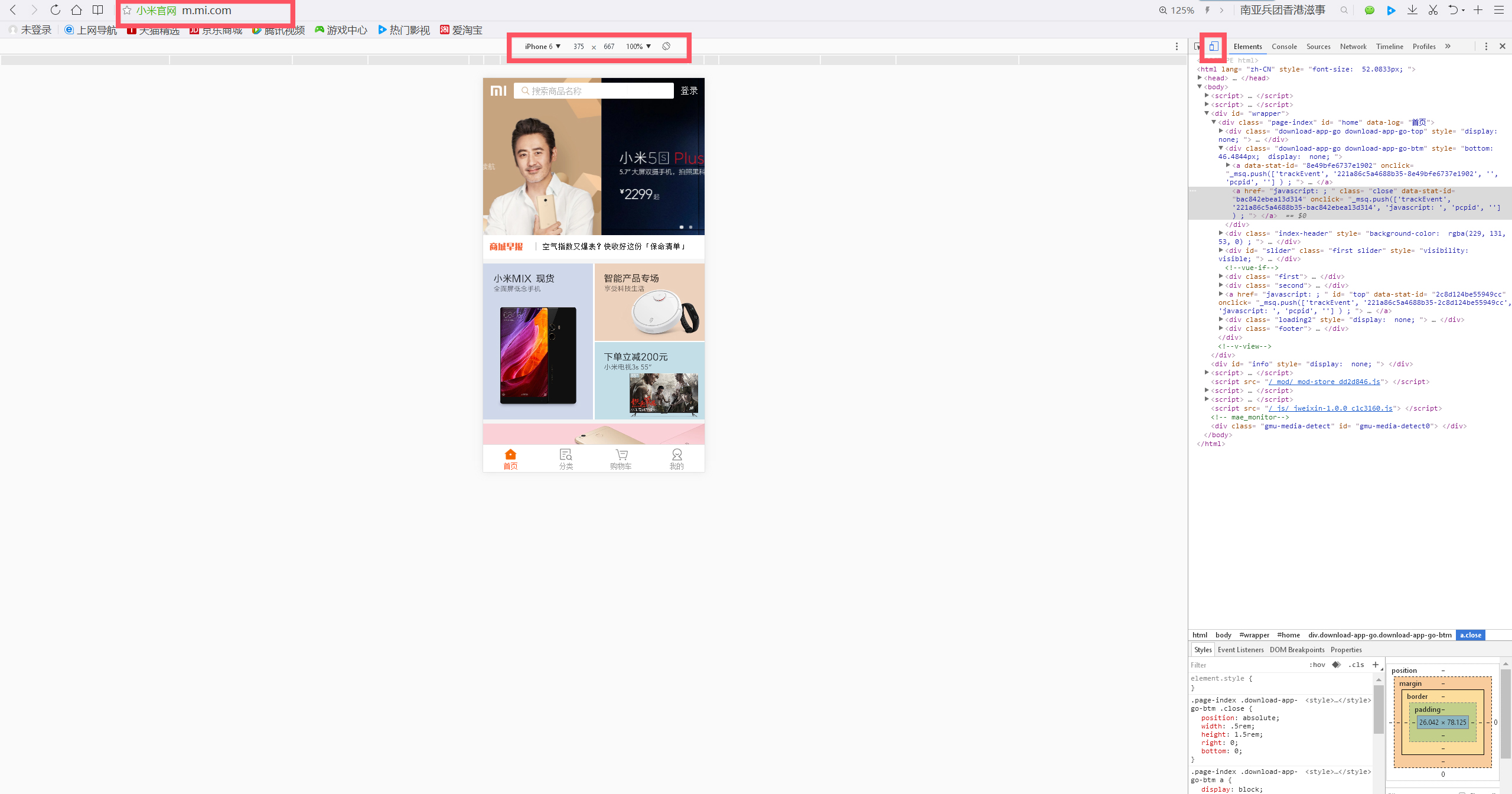Open mod-store script source link
1512x794 pixels.
pyautogui.click(x=1324, y=382)
